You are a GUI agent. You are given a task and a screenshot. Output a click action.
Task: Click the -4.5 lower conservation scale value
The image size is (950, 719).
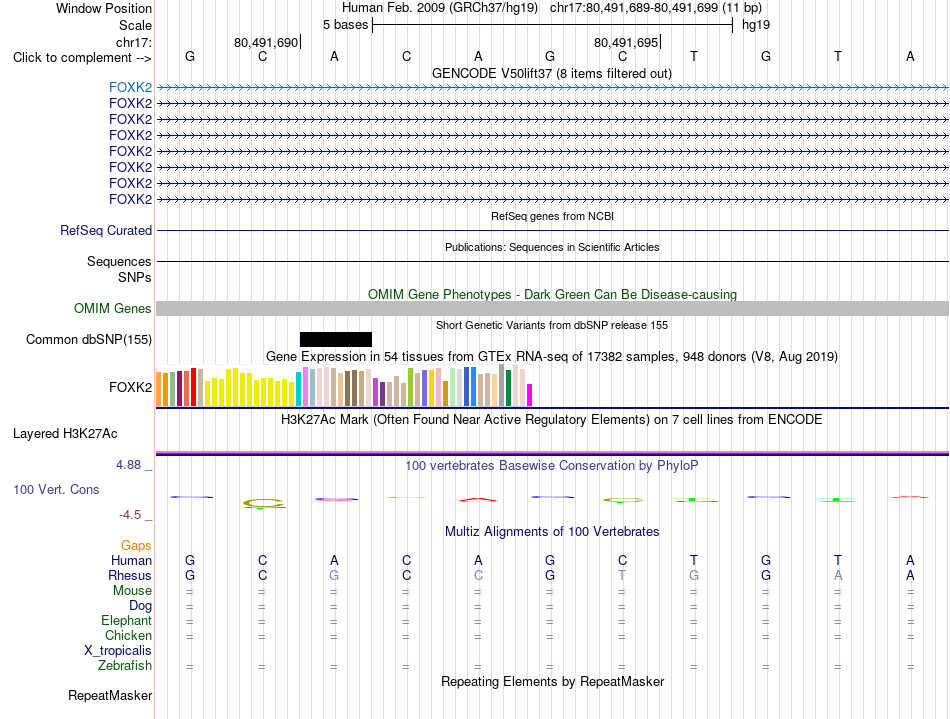pyautogui.click(x=130, y=515)
